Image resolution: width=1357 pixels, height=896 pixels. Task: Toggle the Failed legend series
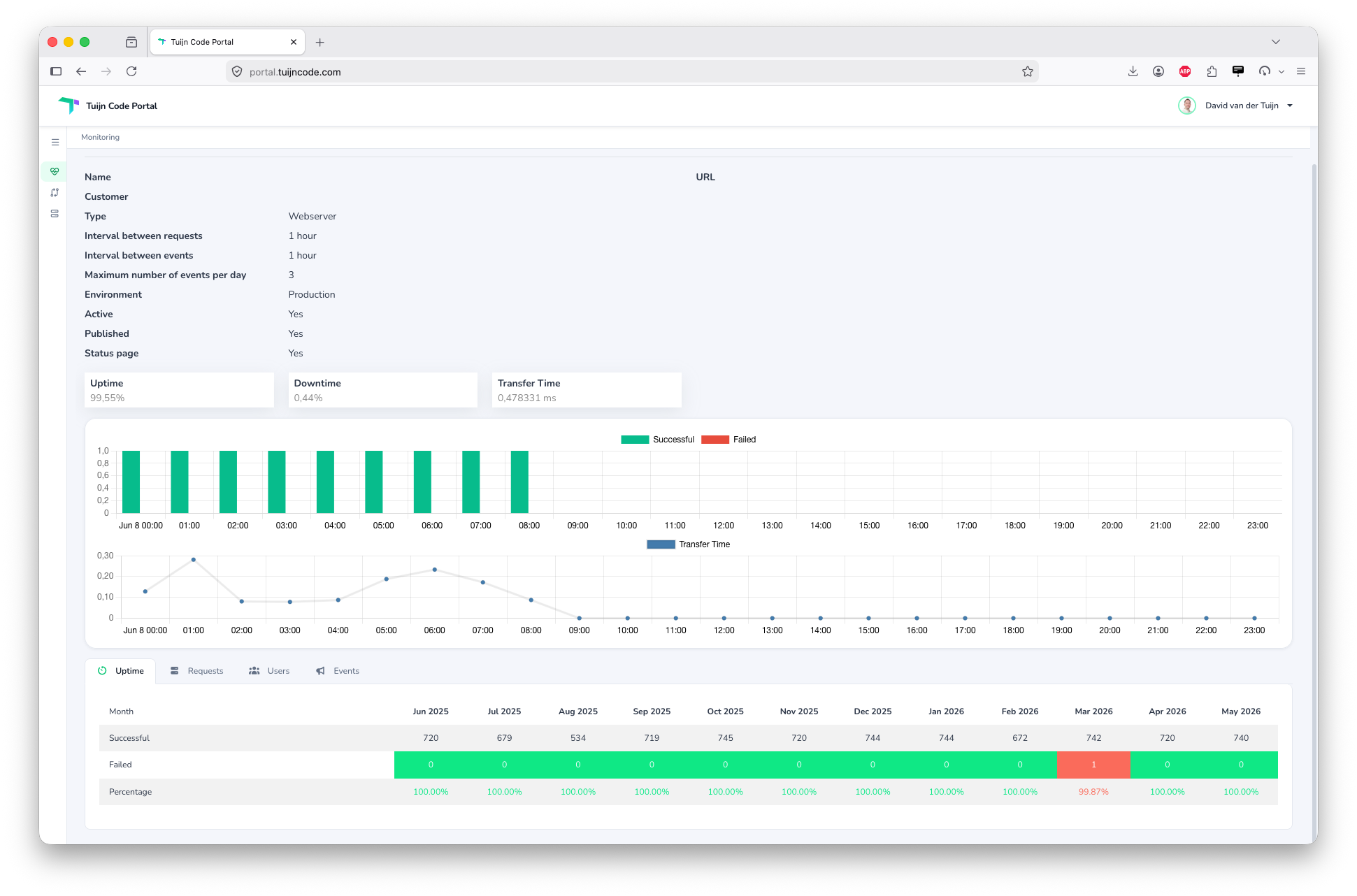[728, 440]
